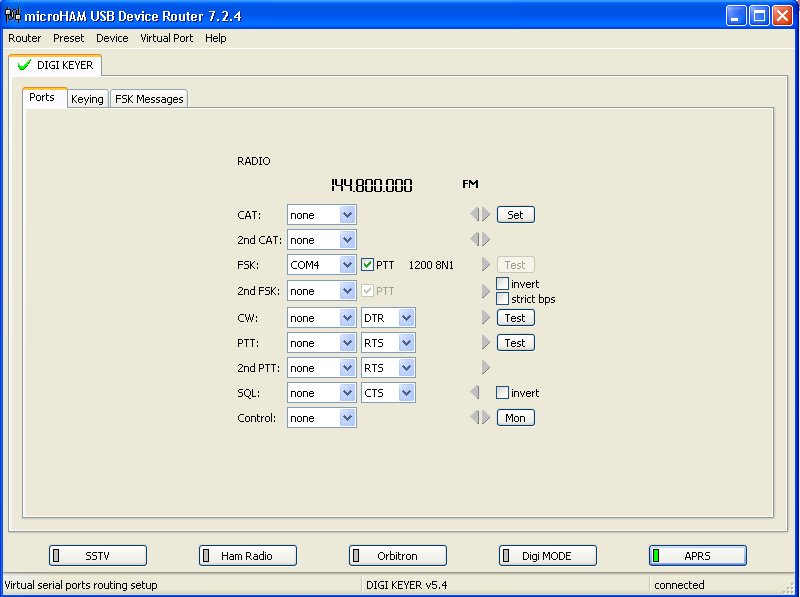The height and width of the screenshot is (597, 800).
Task: Click the 144.800.000 frequency display
Action: [x=371, y=185]
